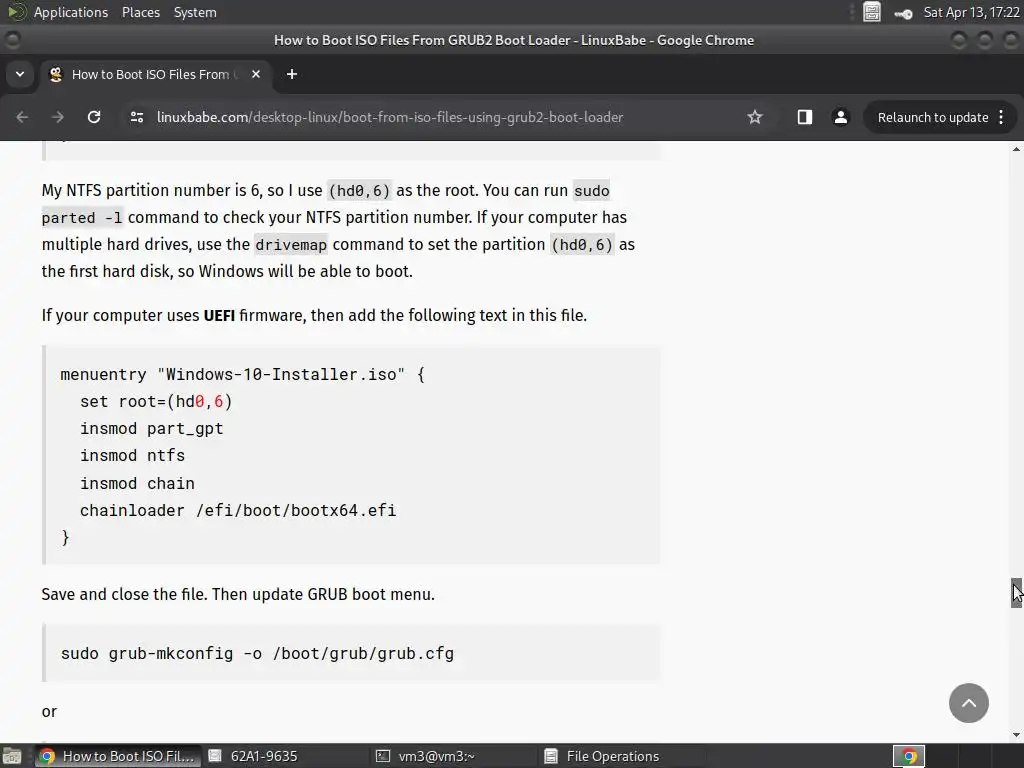1024x768 pixels.
Task: Open Chrome three-dot menu
Action: pyautogui.click(x=1001, y=117)
